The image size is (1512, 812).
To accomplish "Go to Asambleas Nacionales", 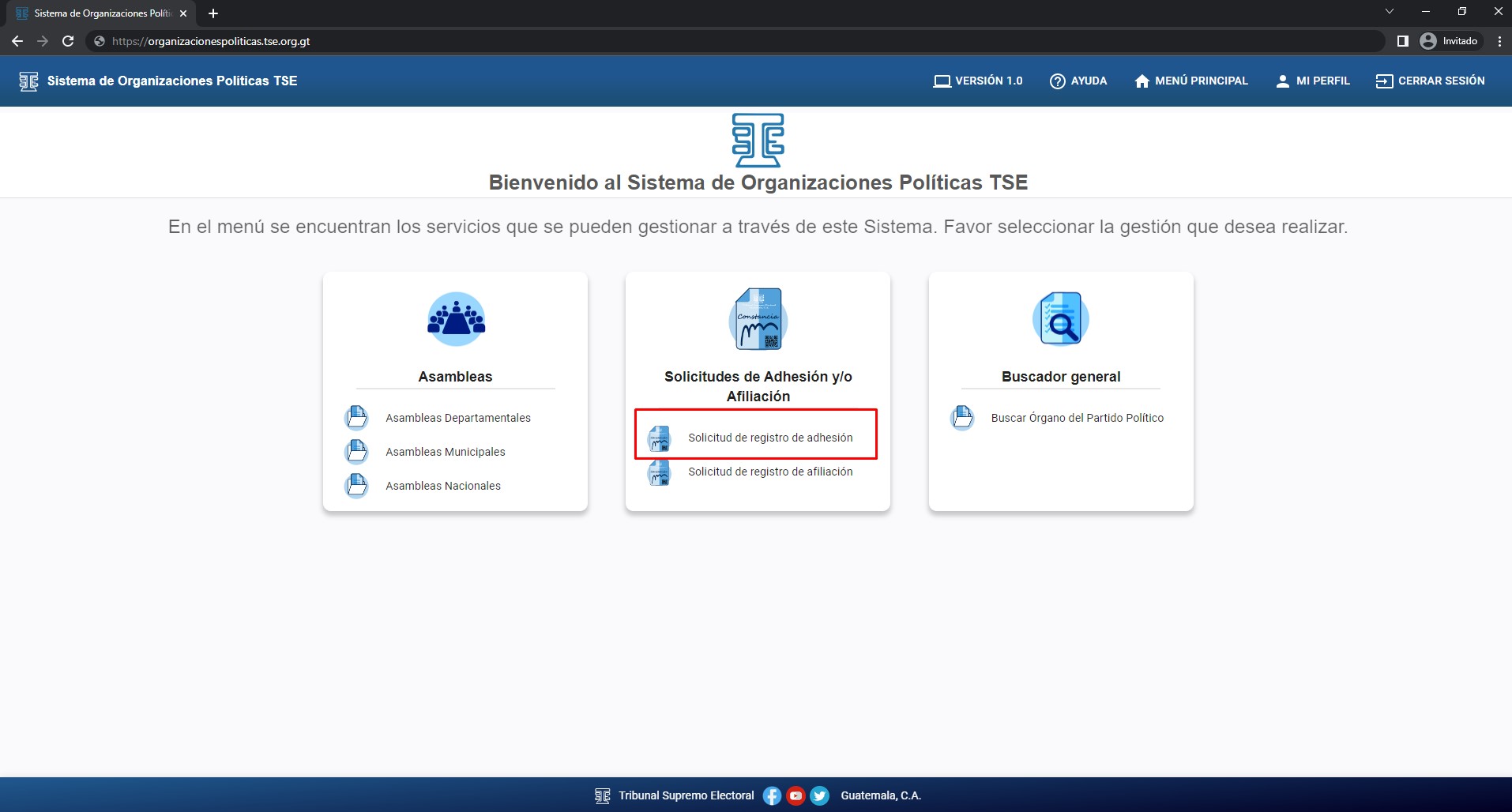I will [x=442, y=486].
